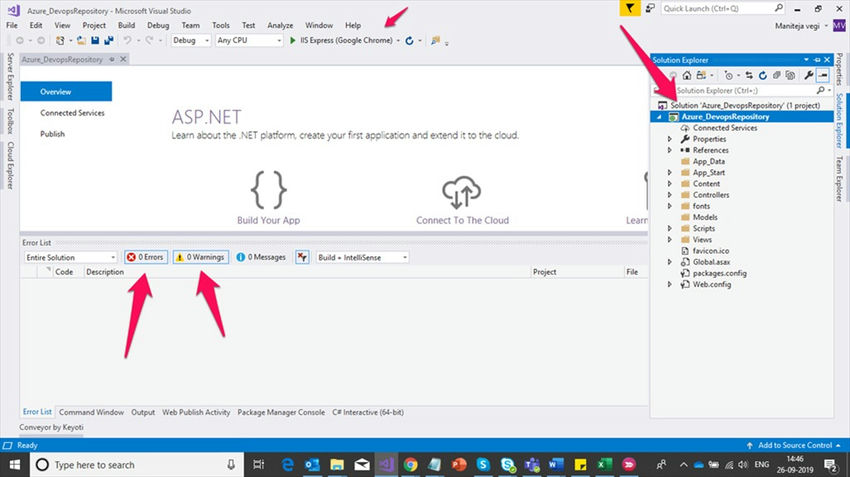Screen dimensions: 850x477
Task: Pin the Azure_DevopsRepository document tab
Action: tap(112, 59)
